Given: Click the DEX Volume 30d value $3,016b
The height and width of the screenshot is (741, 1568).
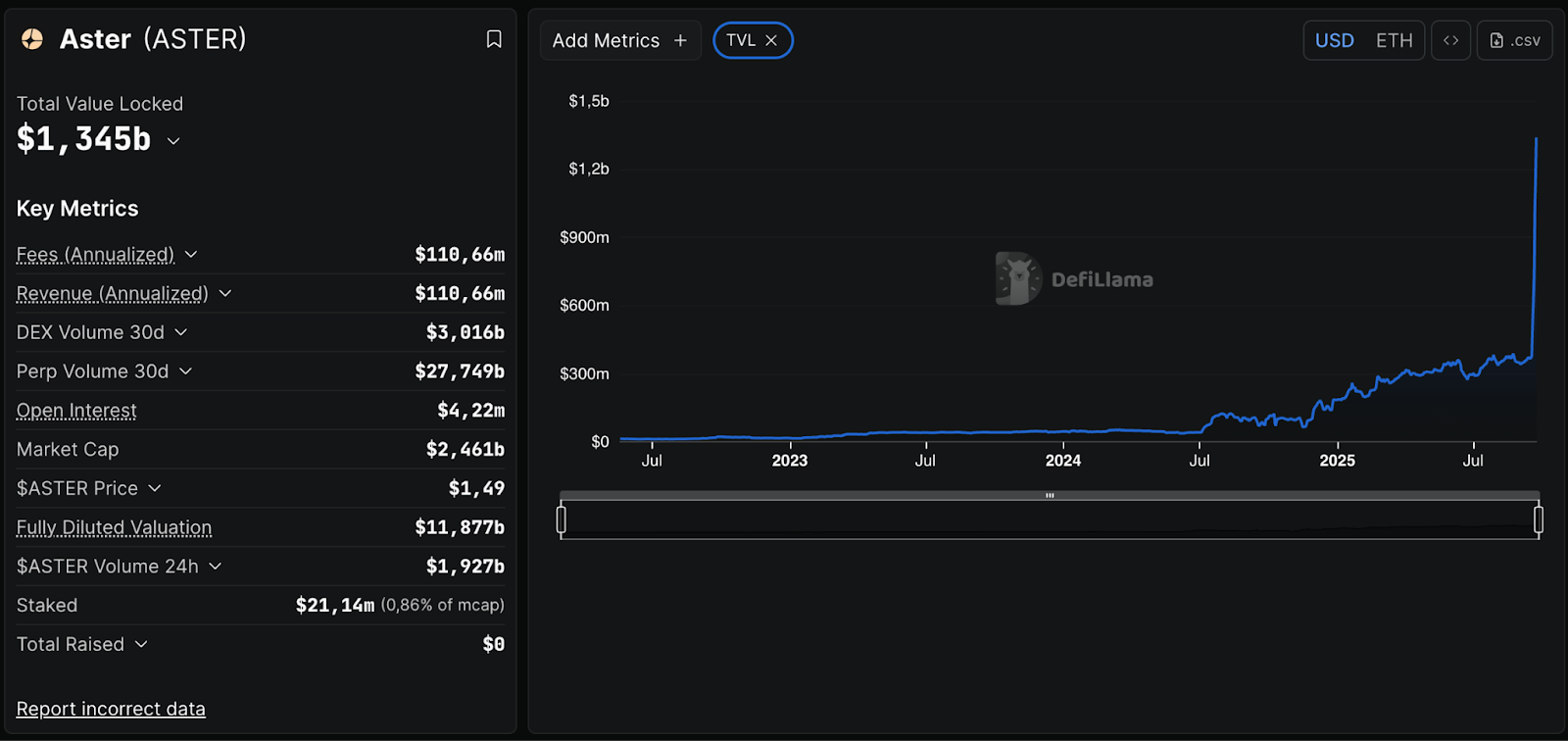Looking at the screenshot, I should click(465, 333).
